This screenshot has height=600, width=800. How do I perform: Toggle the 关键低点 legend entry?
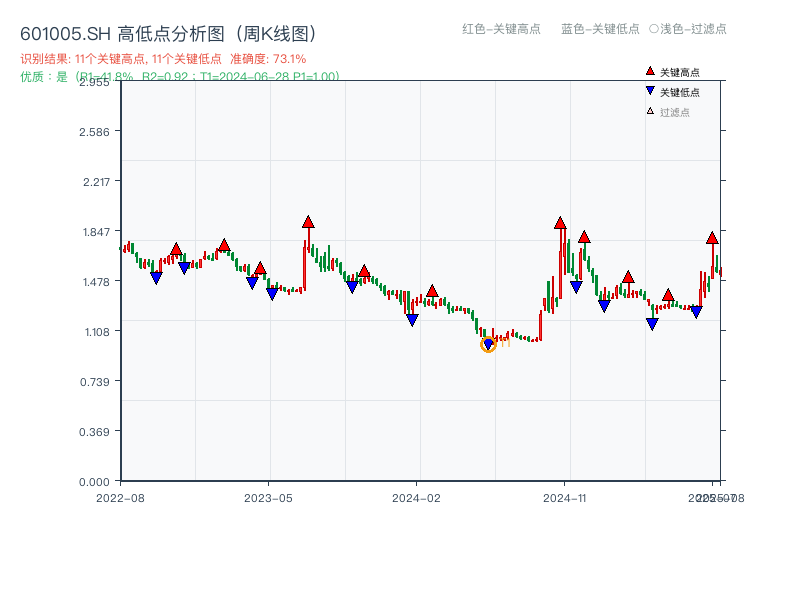point(679,92)
